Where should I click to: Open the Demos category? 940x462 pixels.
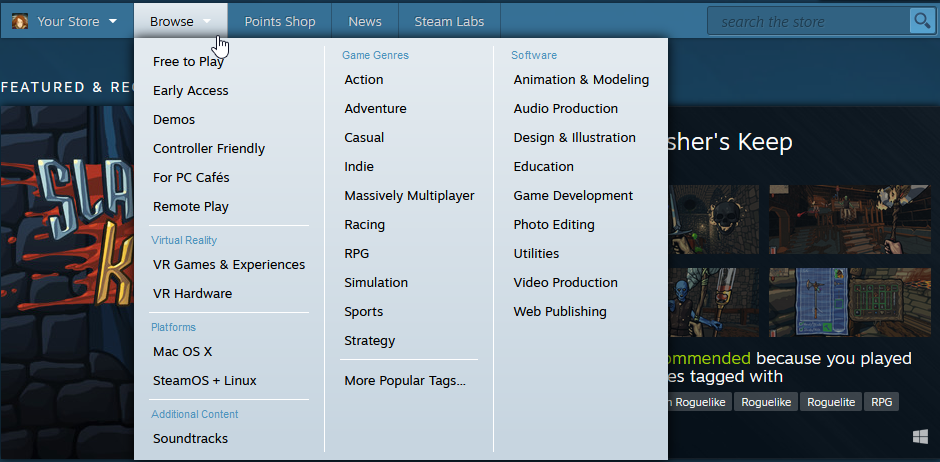click(x=174, y=120)
